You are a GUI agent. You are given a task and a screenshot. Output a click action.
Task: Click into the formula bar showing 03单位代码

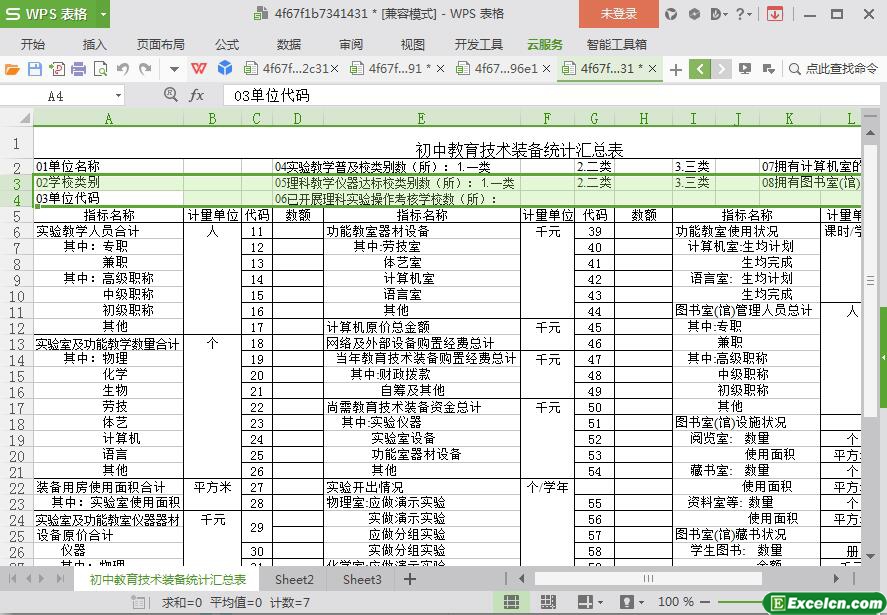(552, 95)
